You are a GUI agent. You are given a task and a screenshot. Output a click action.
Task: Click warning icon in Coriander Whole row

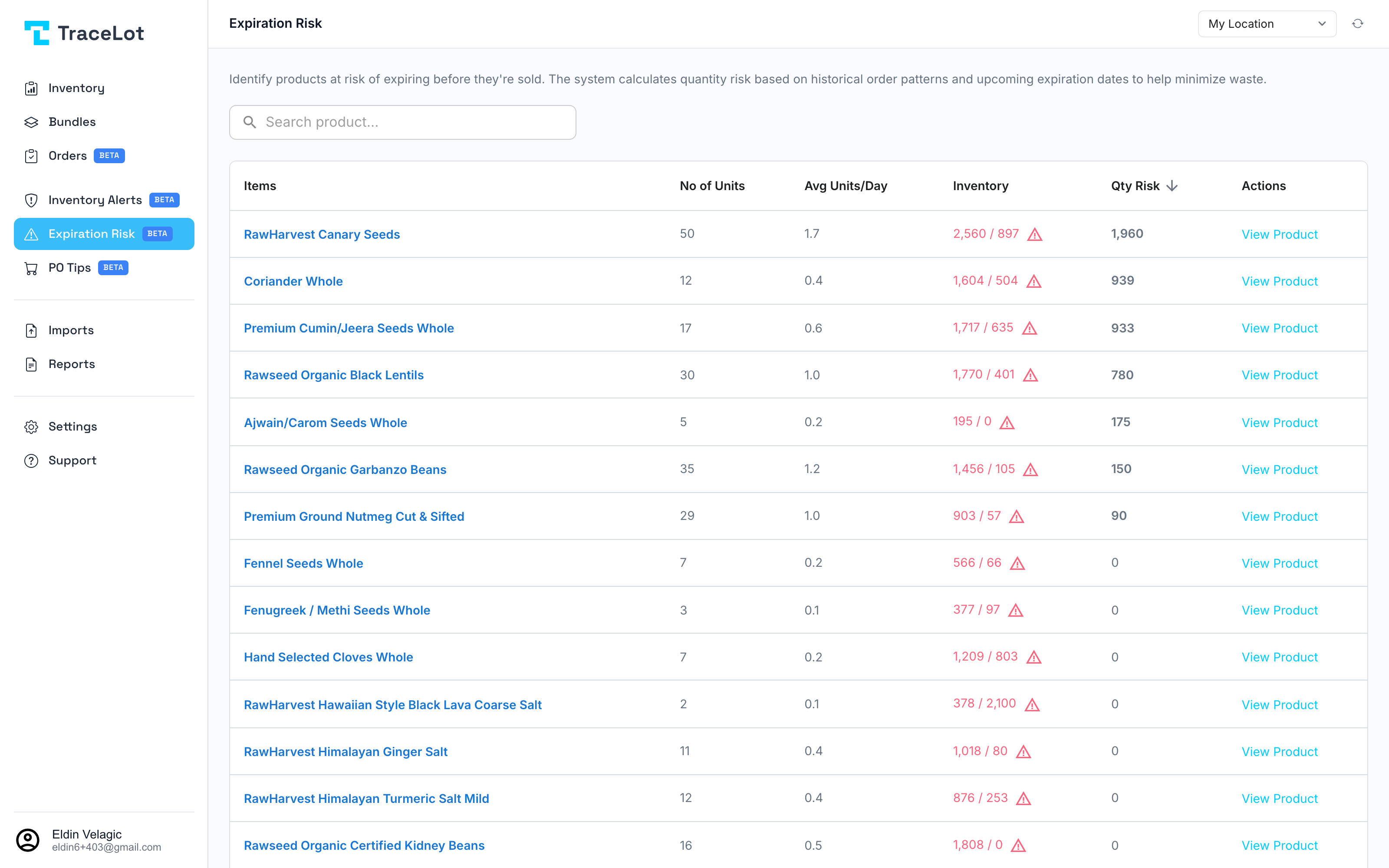(1034, 281)
